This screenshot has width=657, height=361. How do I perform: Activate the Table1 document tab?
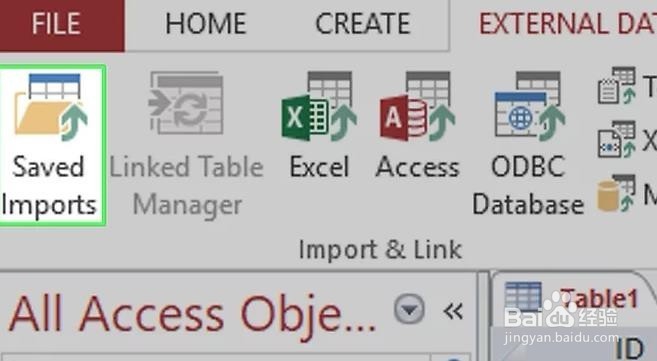coord(574,299)
